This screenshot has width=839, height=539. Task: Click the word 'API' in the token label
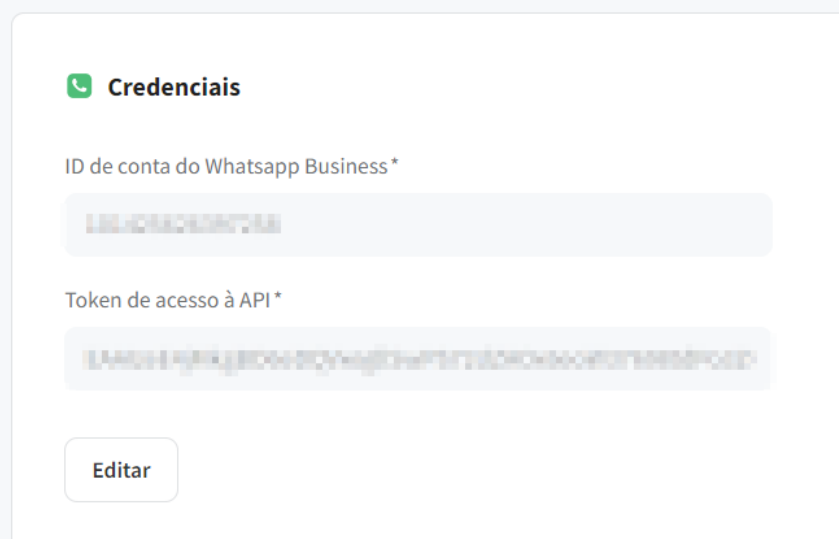(255, 300)
